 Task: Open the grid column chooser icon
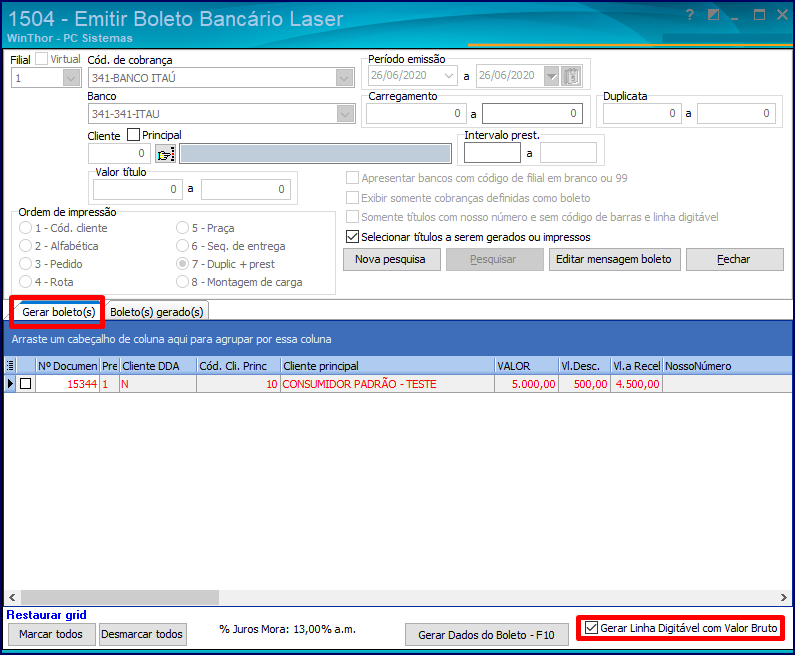pyautogui.click(x=10, y=366)
